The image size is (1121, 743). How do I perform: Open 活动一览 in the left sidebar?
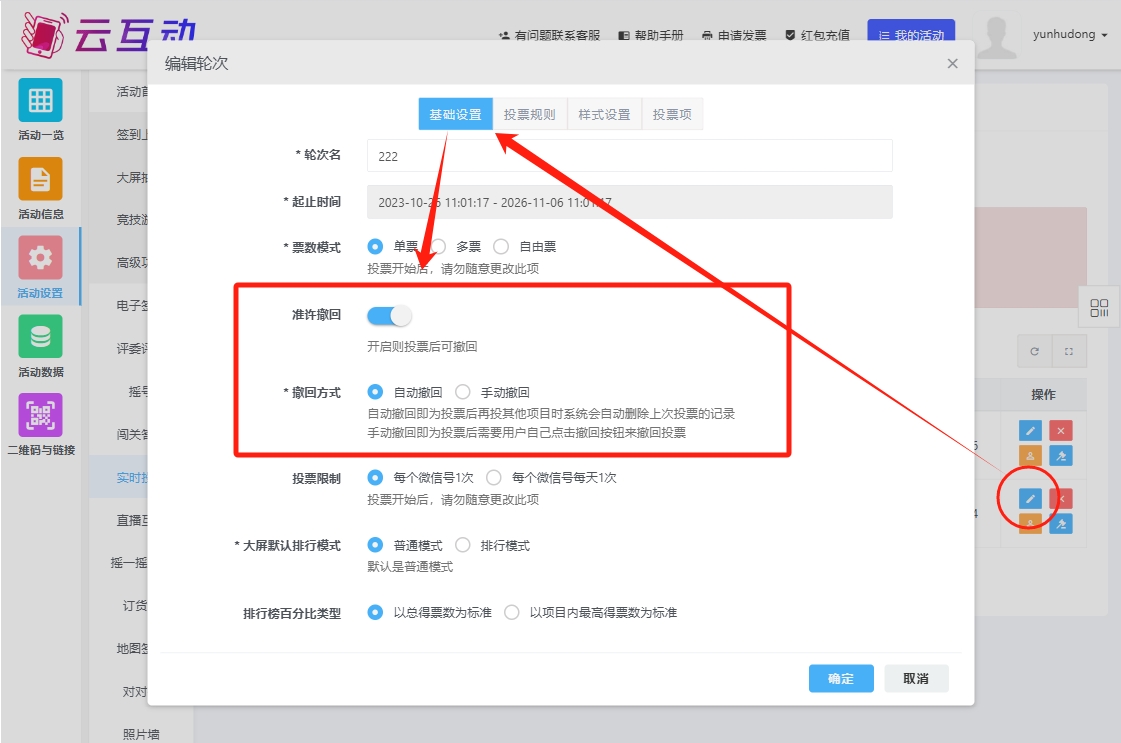(x=40, y=101)
